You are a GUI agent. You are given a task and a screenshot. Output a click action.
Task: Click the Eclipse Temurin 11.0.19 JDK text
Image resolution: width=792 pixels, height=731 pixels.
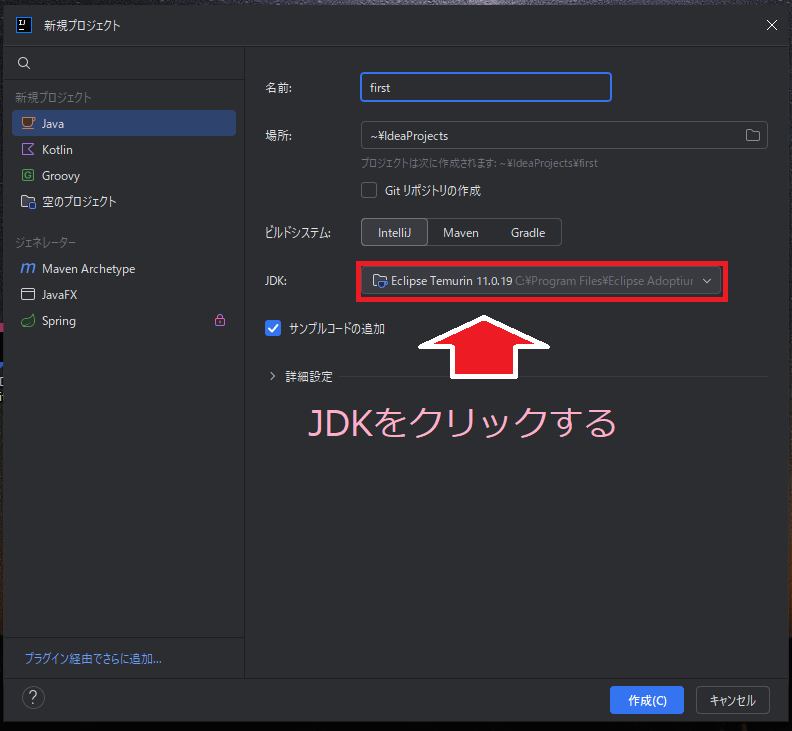(452, 281)
